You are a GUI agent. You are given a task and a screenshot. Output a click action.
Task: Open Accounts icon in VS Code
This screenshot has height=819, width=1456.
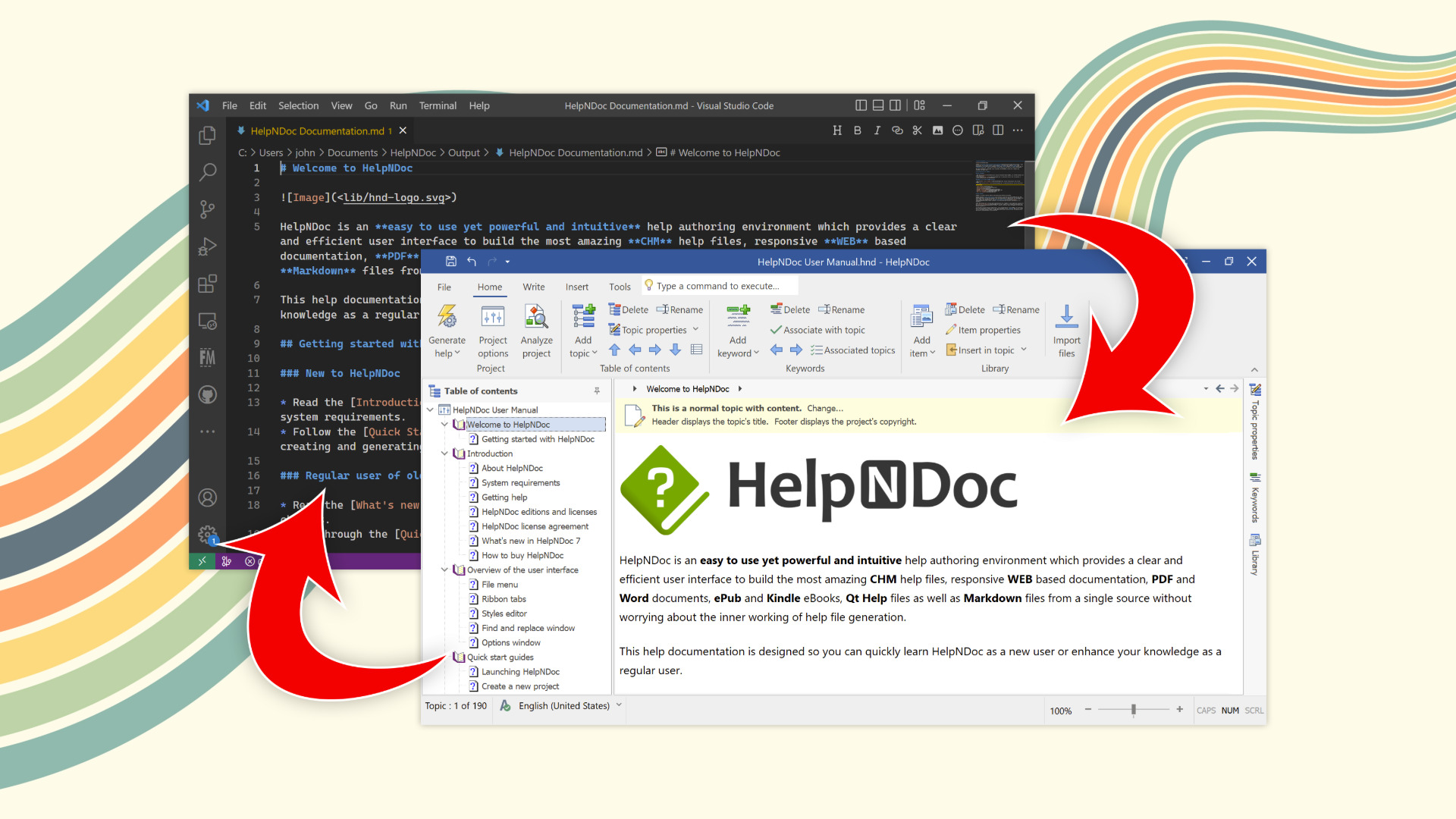(x=207, y=497)
